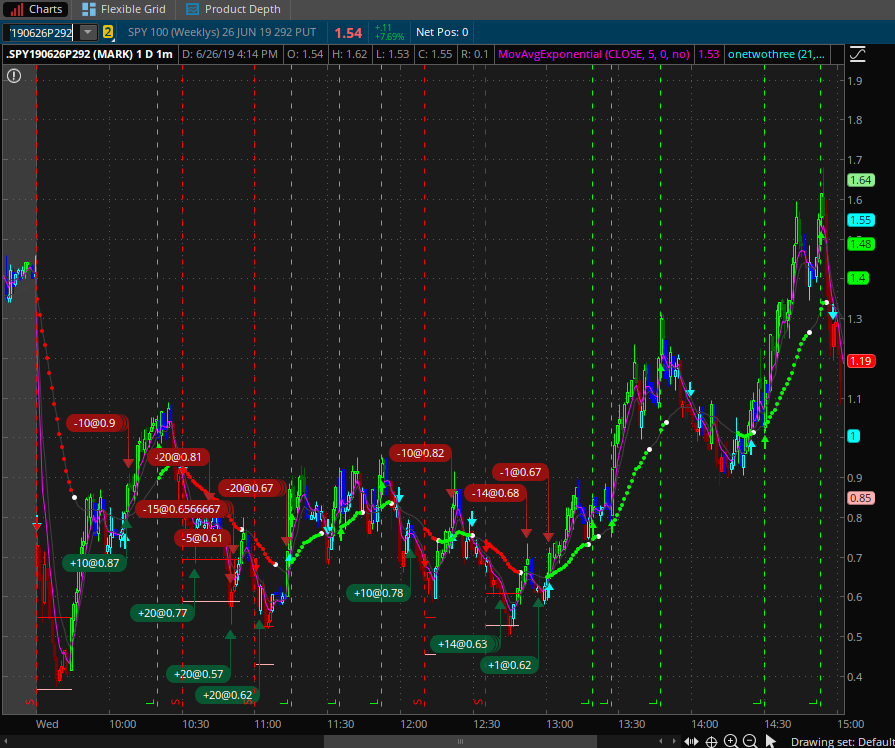Click the 1.64 price bubble on axis

[860, 180]
